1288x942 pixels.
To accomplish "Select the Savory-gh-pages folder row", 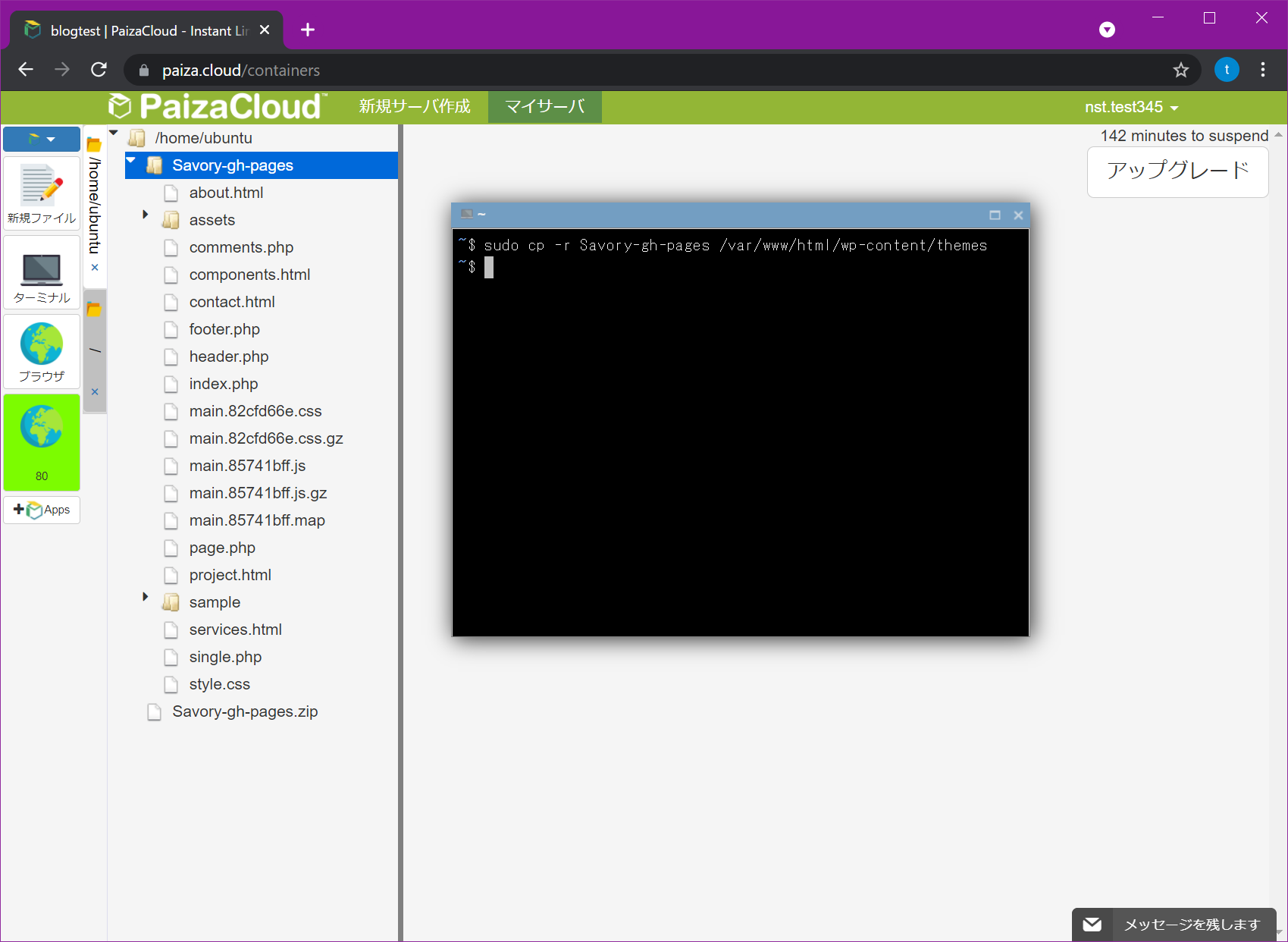I will 262,165.
